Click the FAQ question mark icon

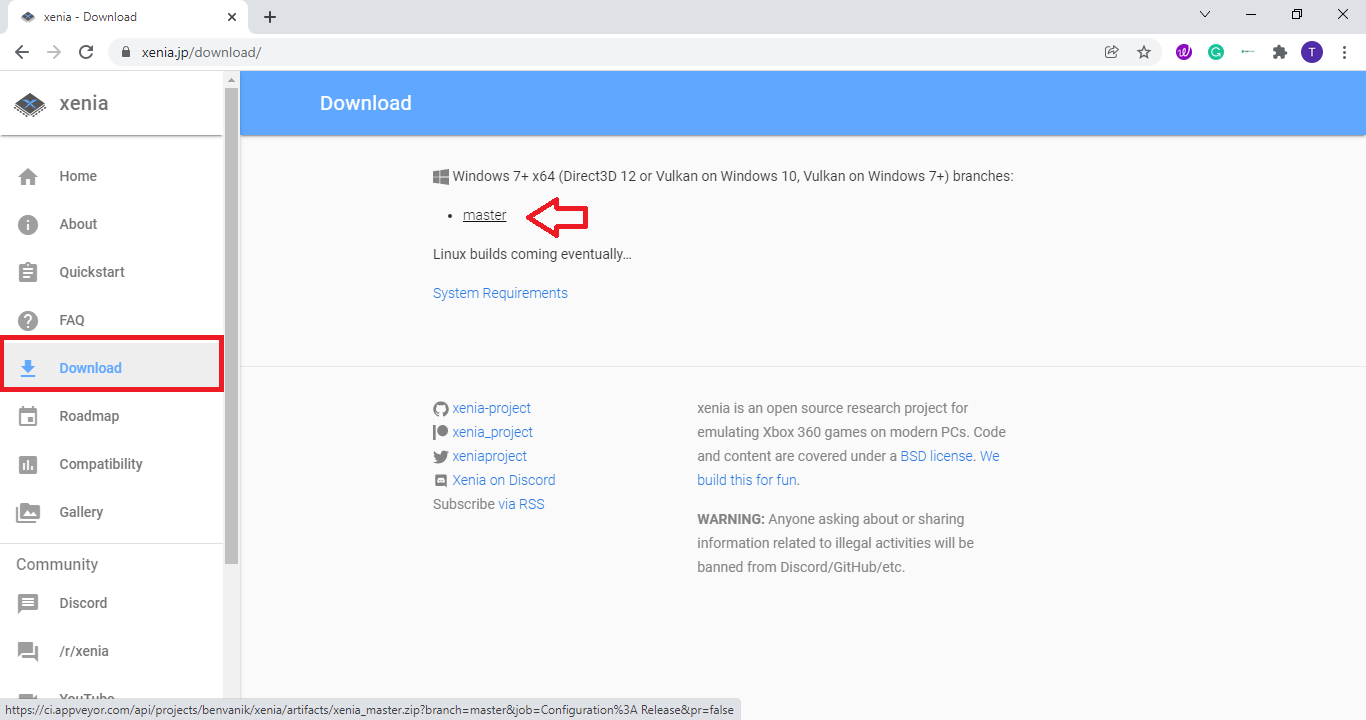[28, 320]
